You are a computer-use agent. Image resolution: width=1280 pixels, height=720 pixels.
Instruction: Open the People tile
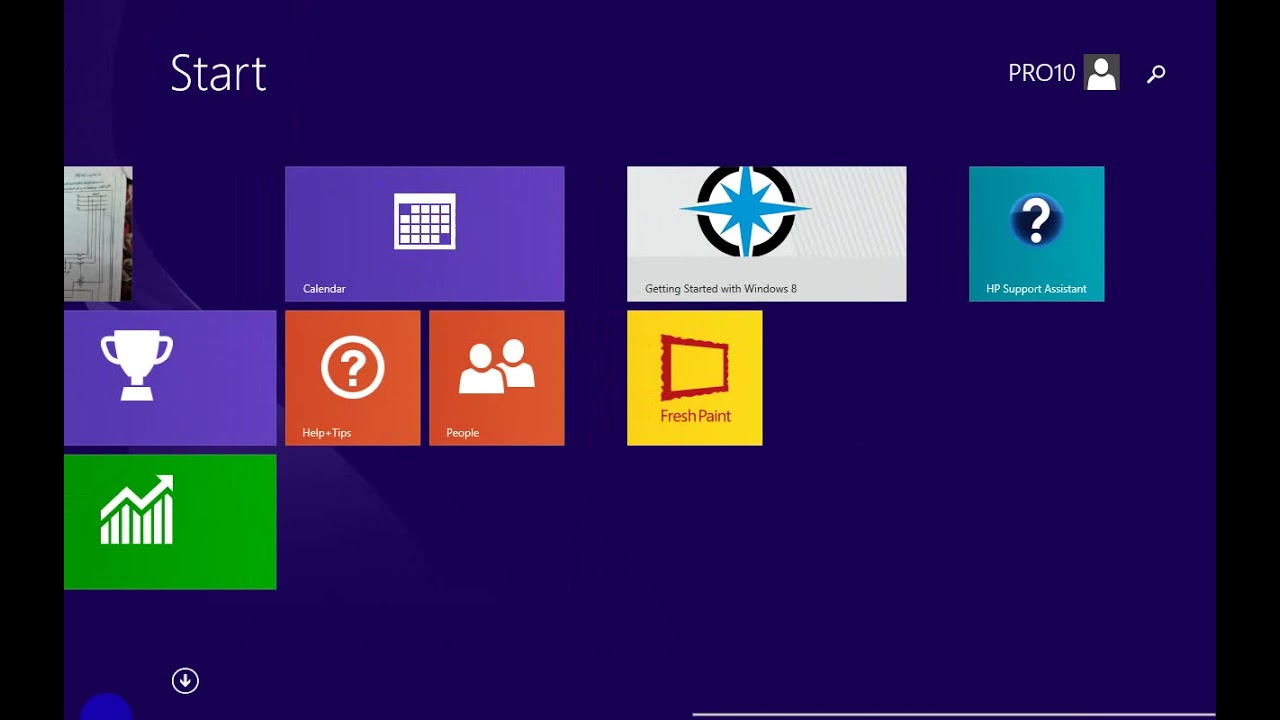497,378
